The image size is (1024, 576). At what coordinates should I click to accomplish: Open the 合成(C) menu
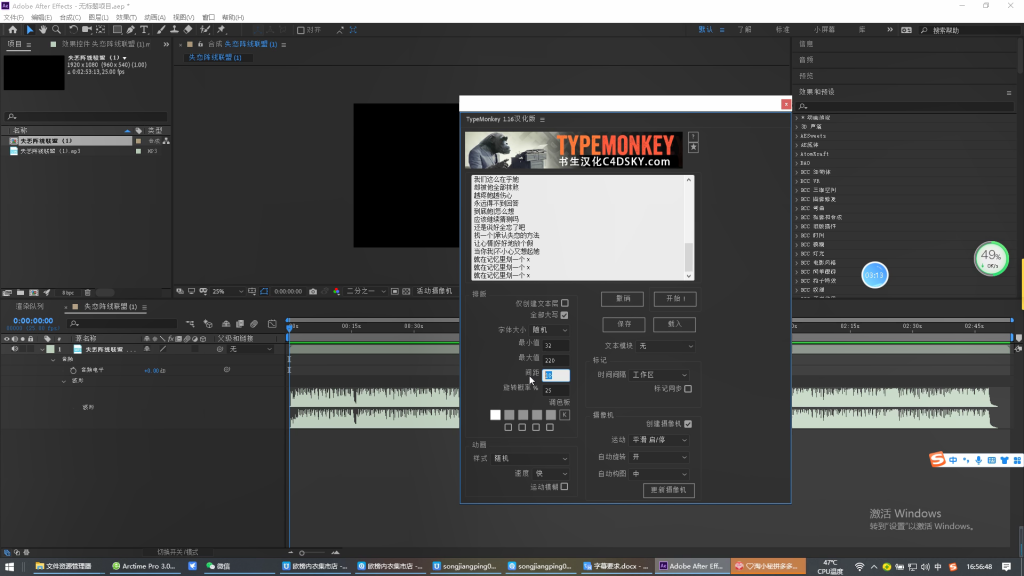click(x=70, y=18)
